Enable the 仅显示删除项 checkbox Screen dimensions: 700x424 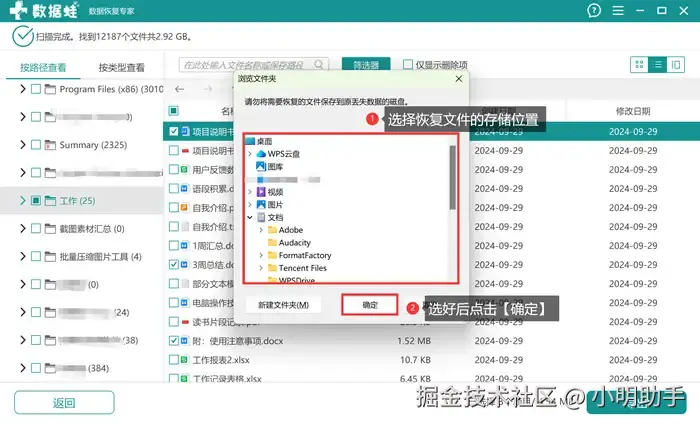click(408, 65)
